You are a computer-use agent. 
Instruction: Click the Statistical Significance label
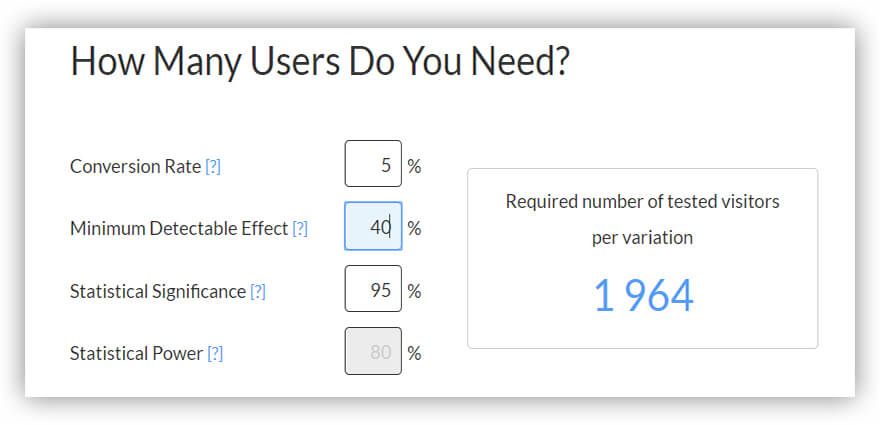pos(157,292)
